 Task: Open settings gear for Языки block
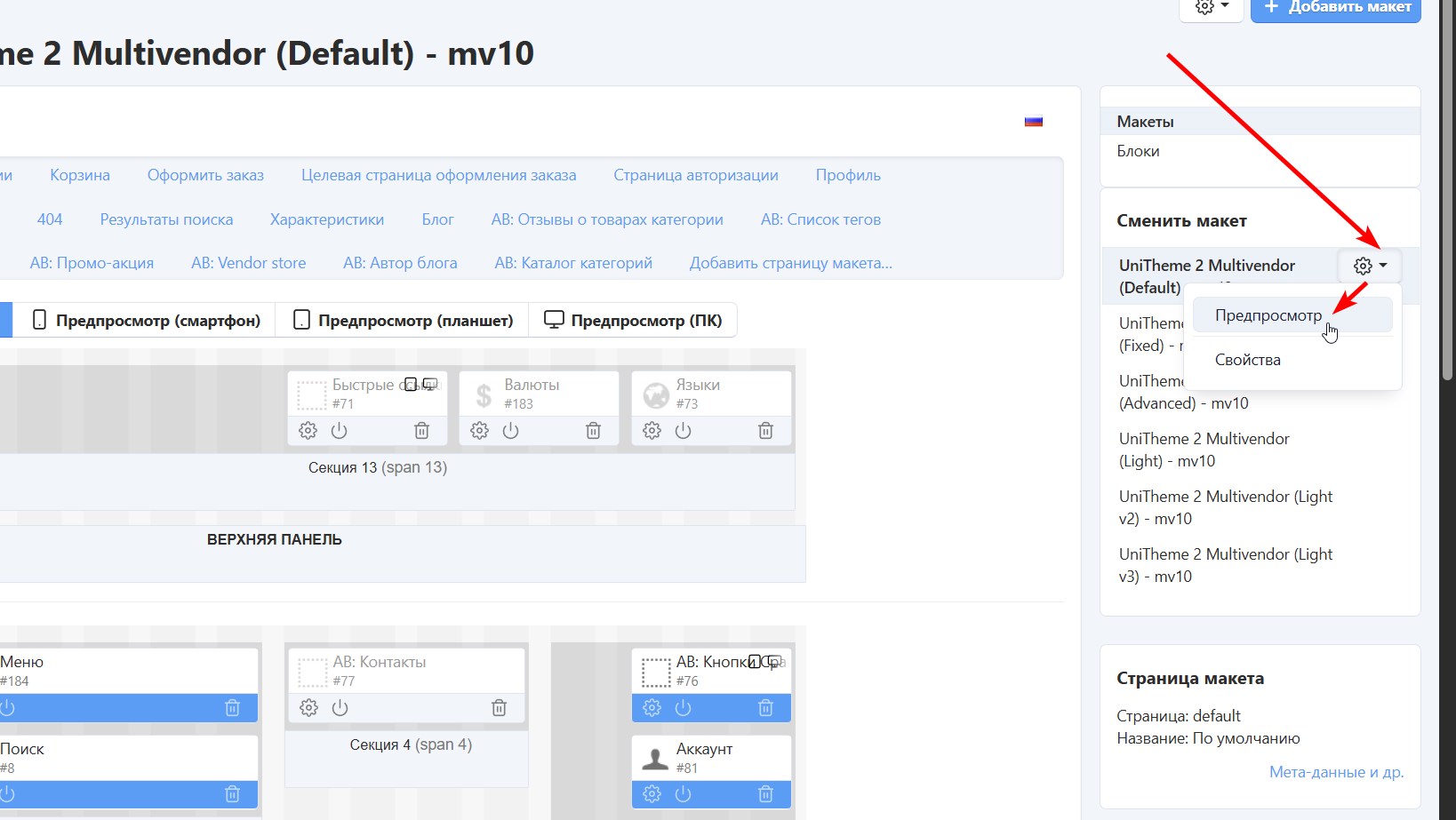pyautogui.click(x=652, y=431)
